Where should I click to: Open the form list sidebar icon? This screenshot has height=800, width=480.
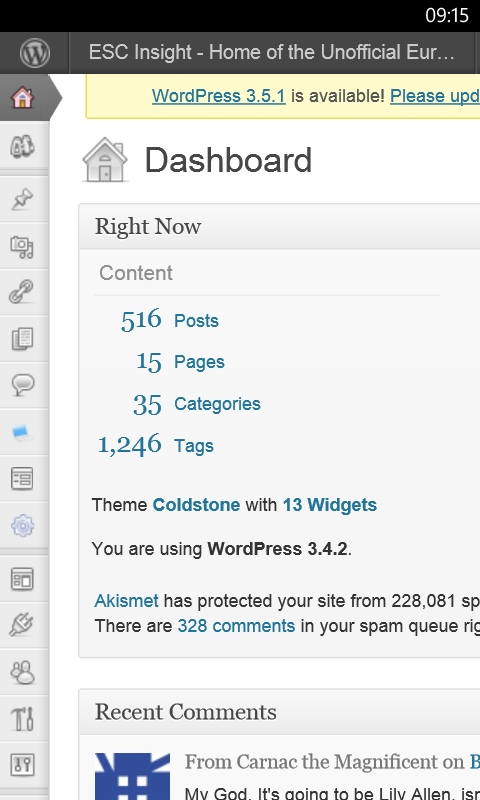click(x=22, y=479)
